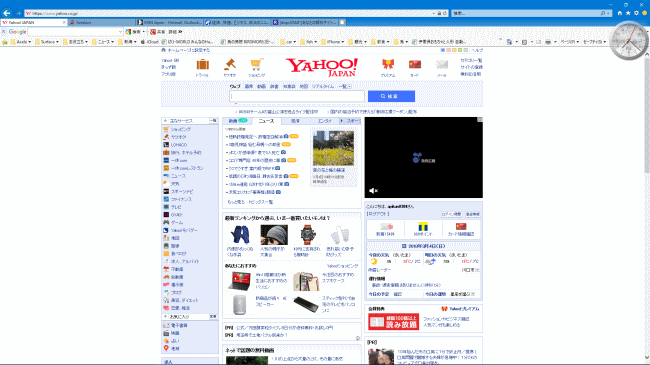The width and height of the screenshot is (650, 365).
Task: Open the browser Home icon in the toolbar
Action: [620, 13]
